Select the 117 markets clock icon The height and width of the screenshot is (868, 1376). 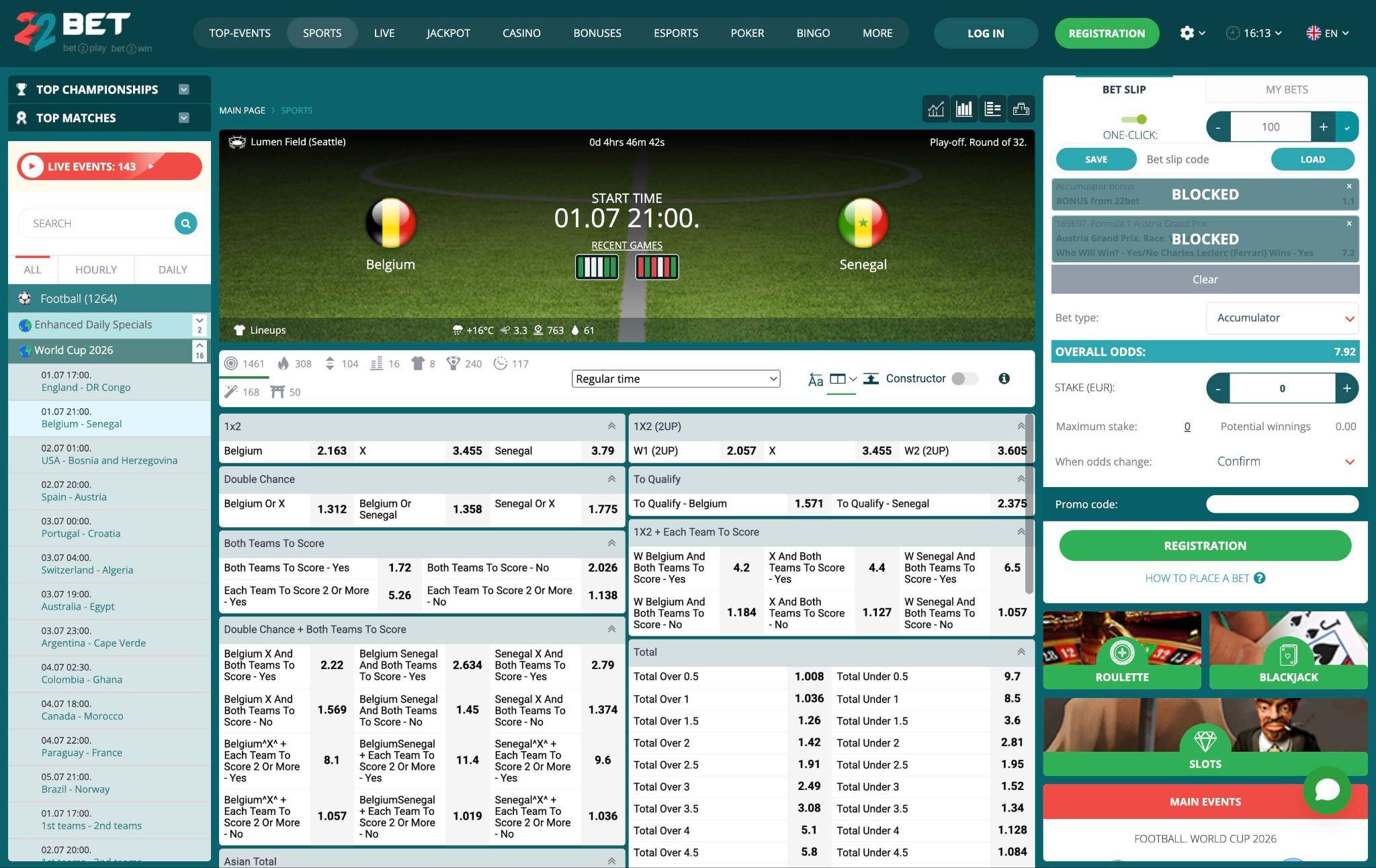(x=500, y=363)
